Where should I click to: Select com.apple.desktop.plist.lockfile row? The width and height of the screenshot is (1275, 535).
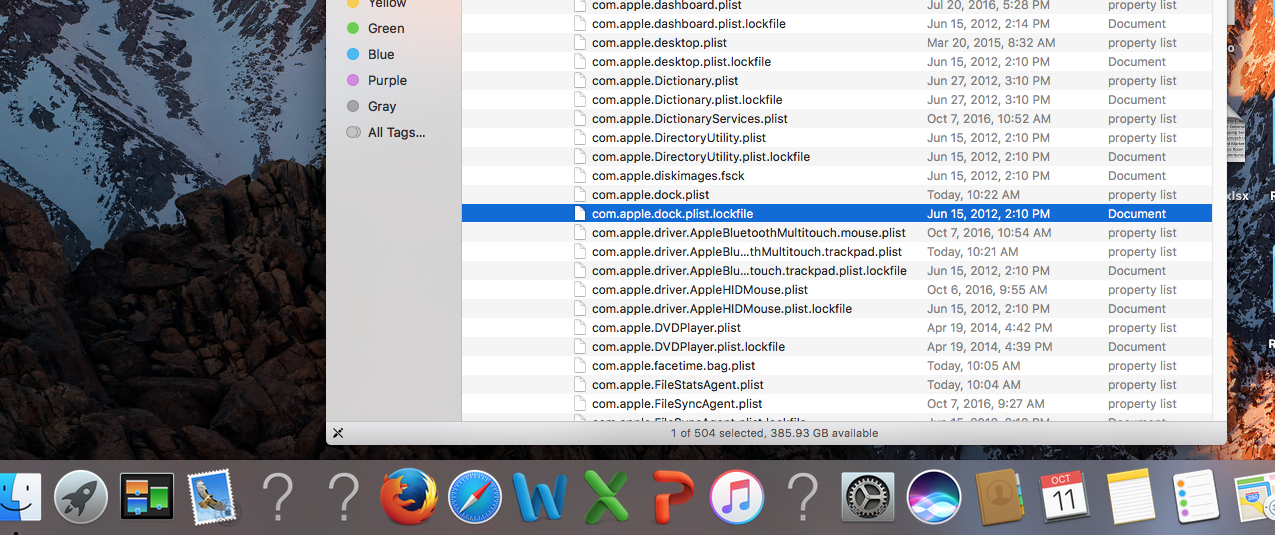(836, 62)
